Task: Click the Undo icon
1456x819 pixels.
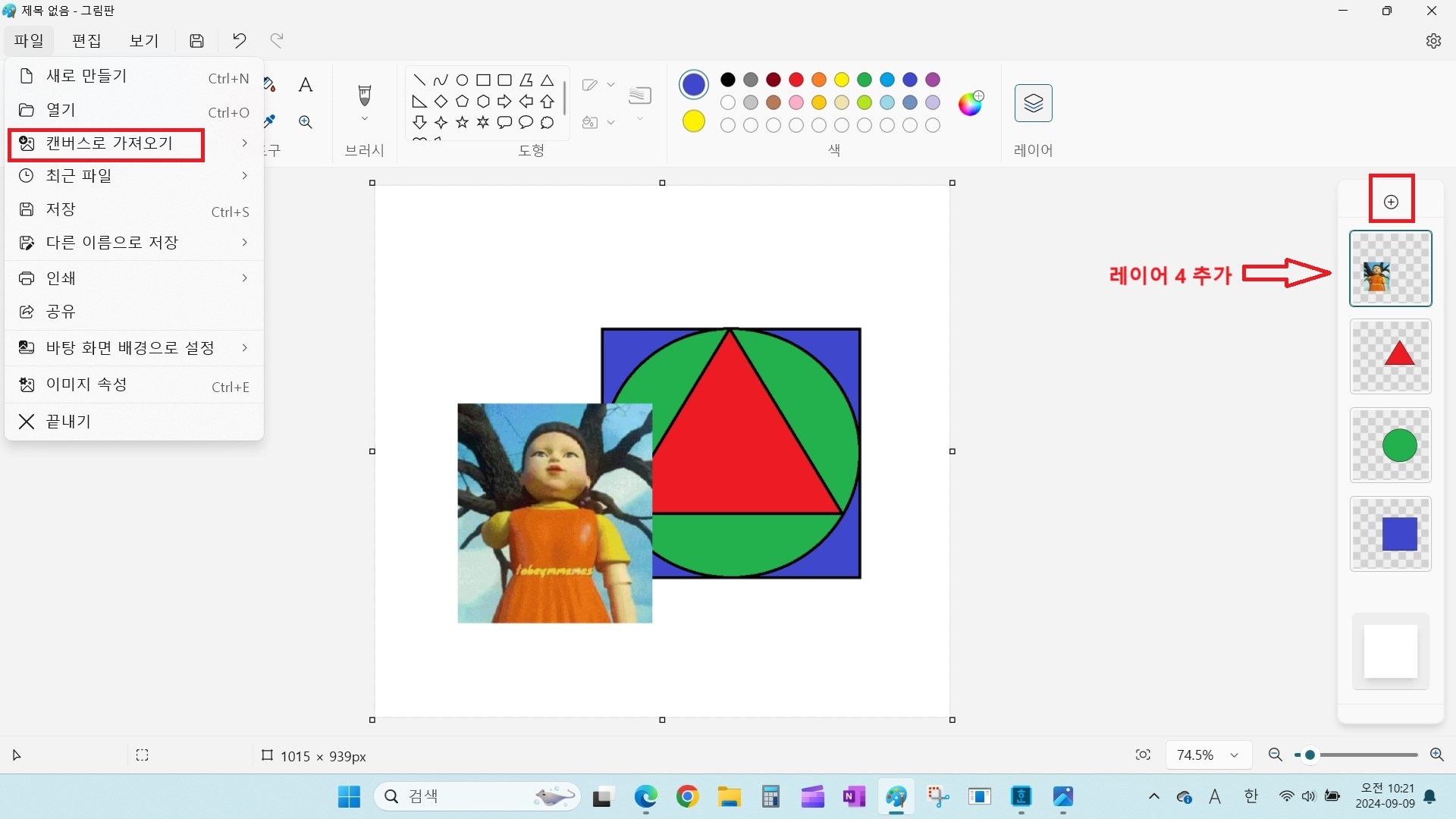Action: point(239,41)
